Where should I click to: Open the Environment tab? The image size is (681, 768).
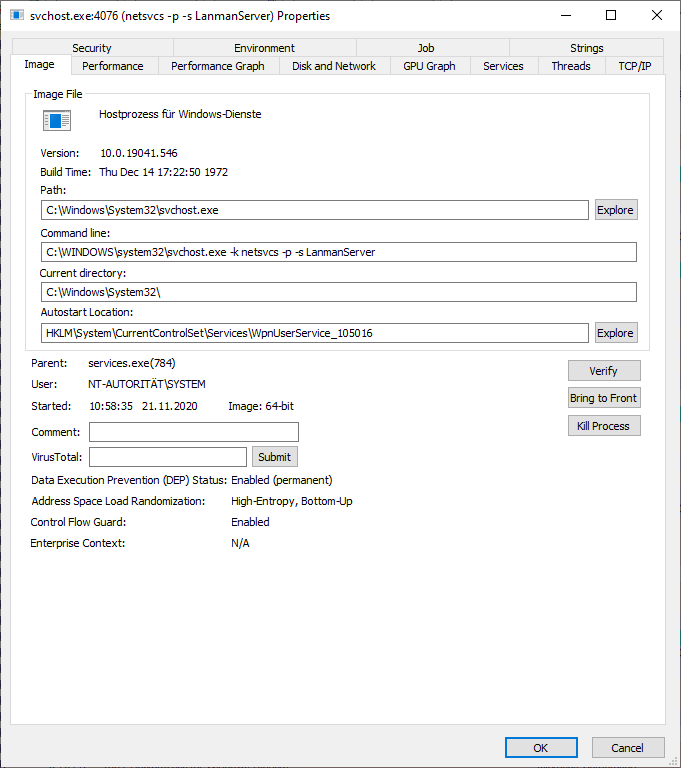click(265, 48)
